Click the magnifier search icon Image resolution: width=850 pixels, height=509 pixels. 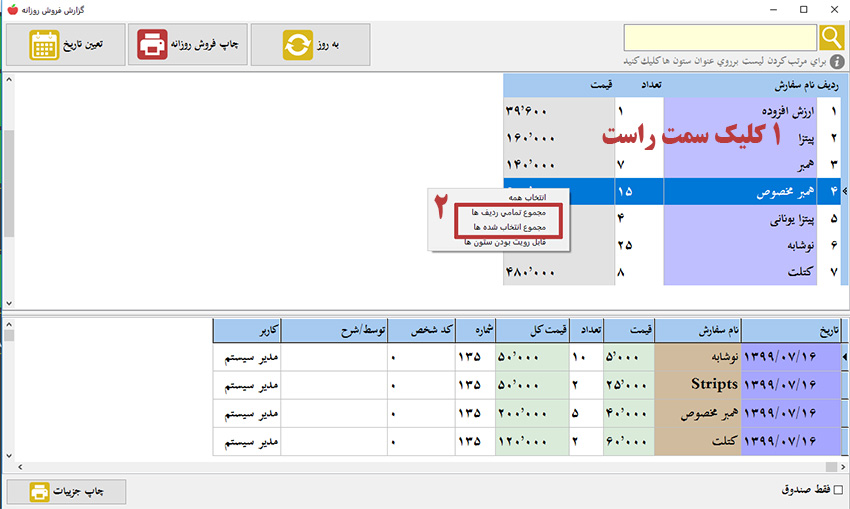[832, 37]
